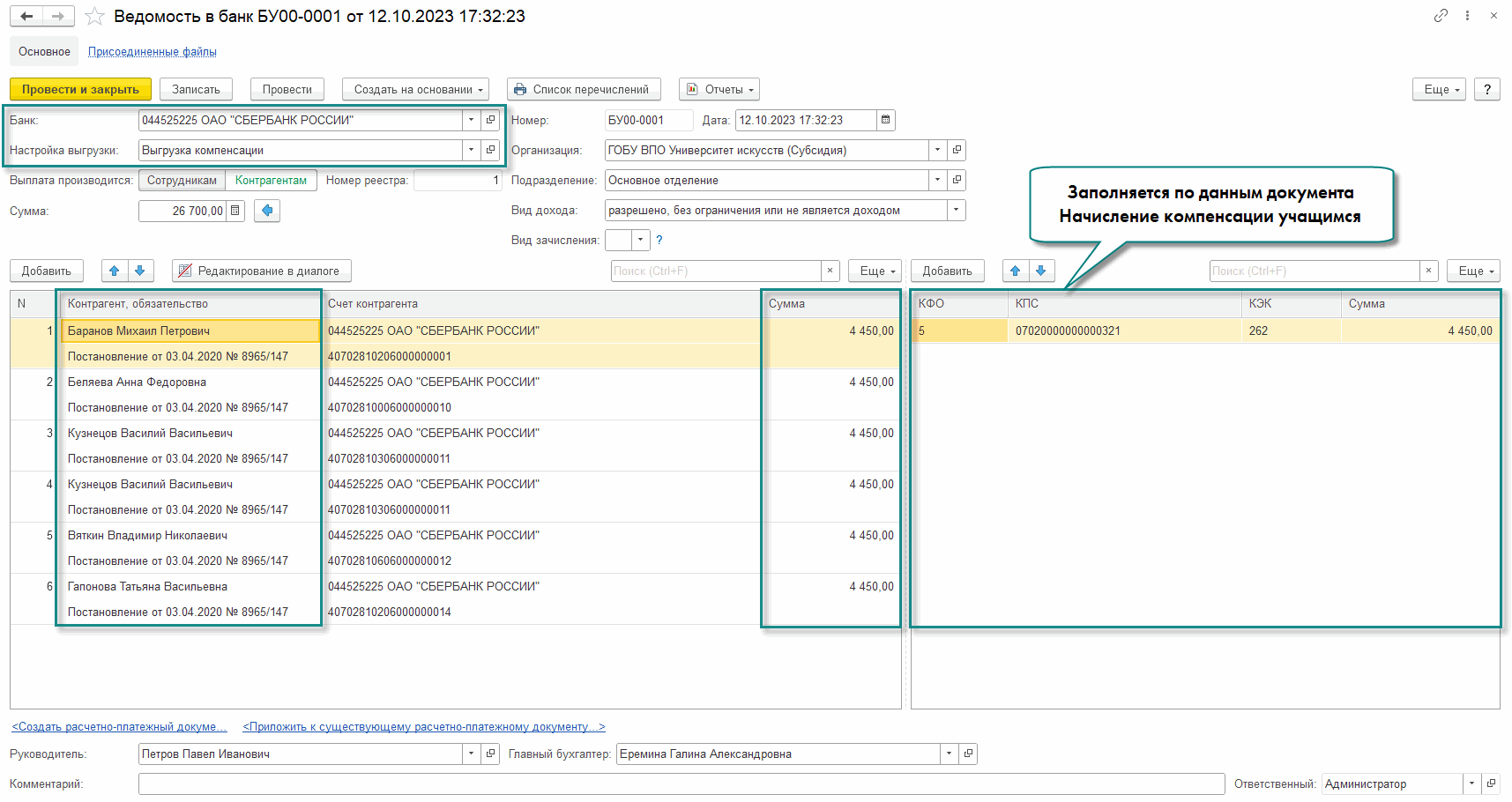Open Подразделение record icon
The width and height of the screenshot is (1512, 802).
pyautogui.click(x=957, y=180)
